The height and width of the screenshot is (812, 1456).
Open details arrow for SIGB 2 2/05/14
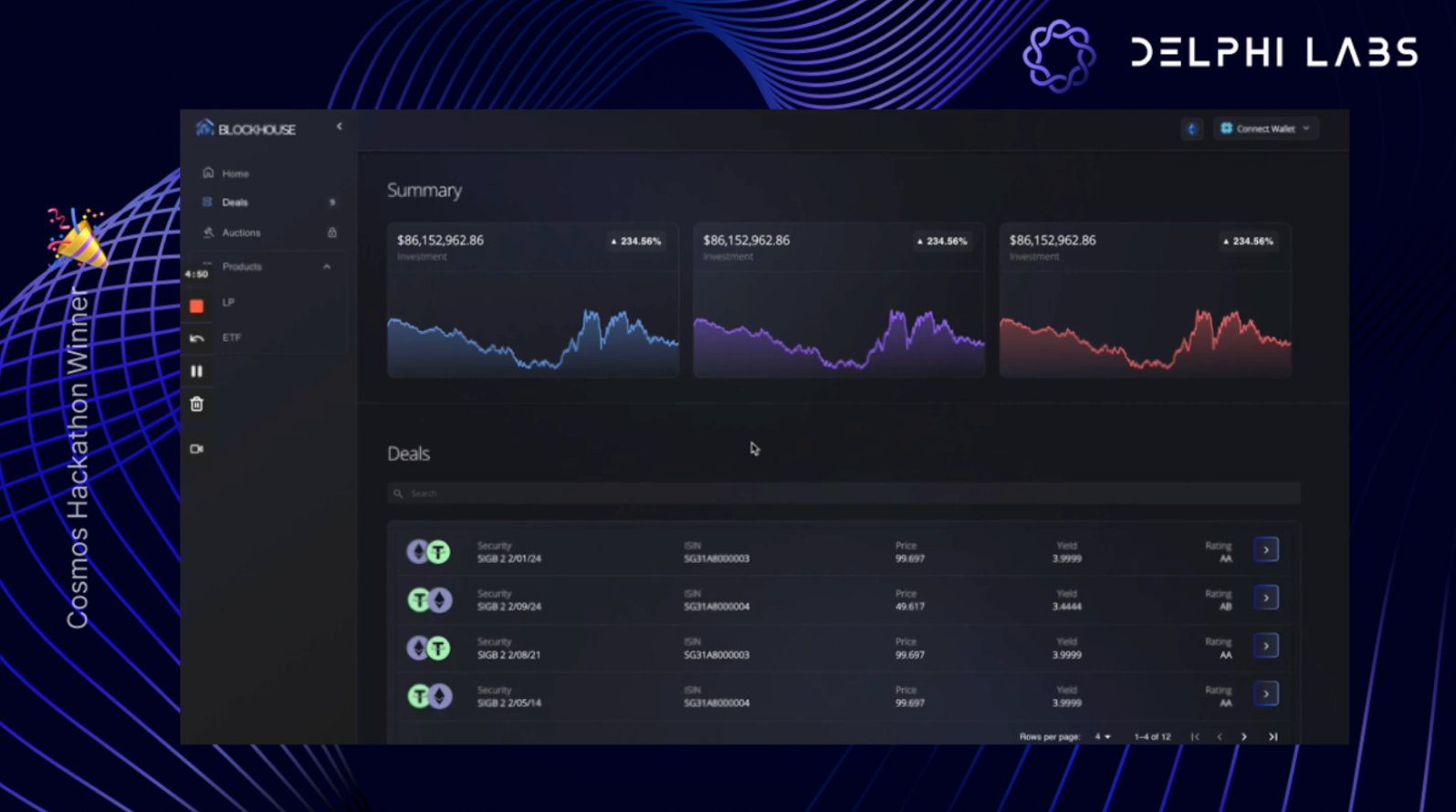coord(1265,694)
